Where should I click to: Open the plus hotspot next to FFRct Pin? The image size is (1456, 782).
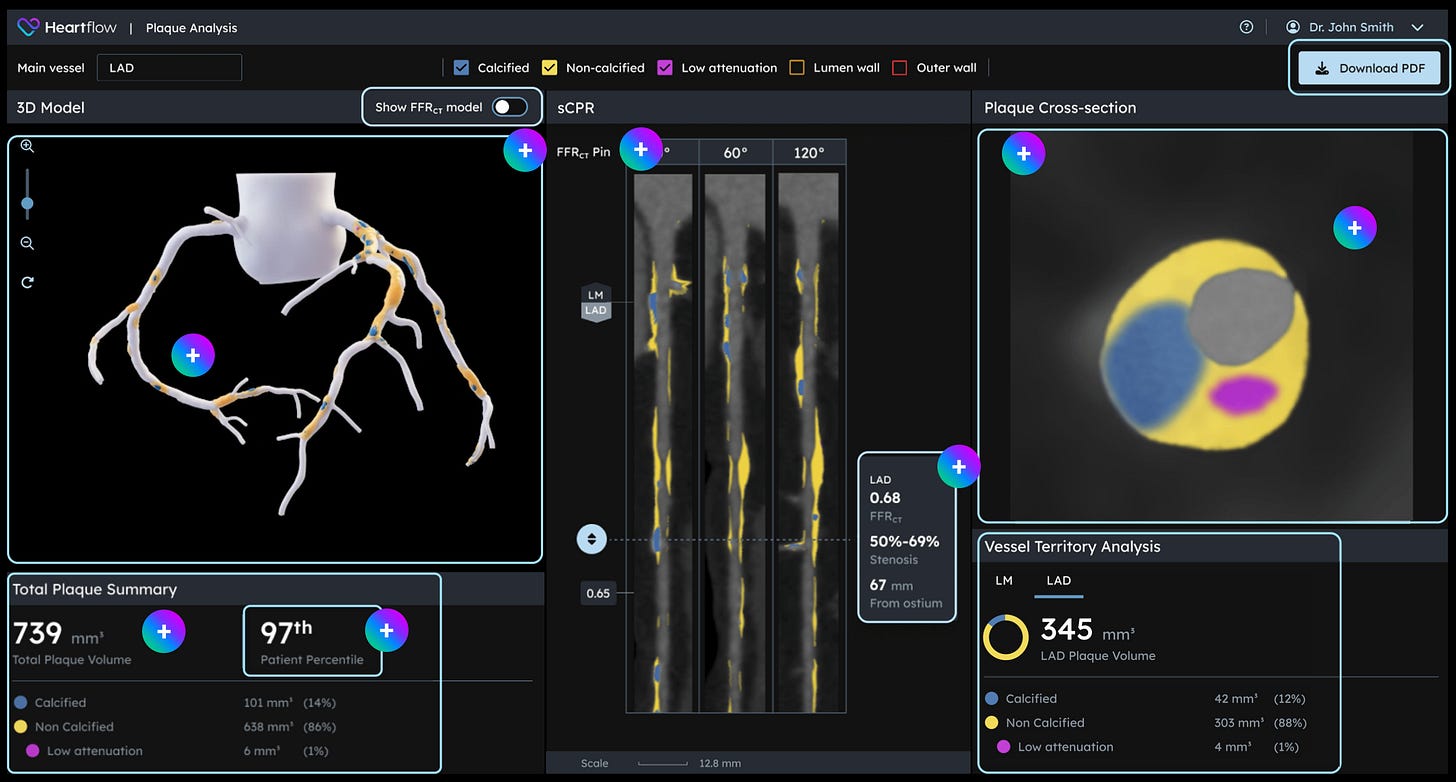[641, 149]
